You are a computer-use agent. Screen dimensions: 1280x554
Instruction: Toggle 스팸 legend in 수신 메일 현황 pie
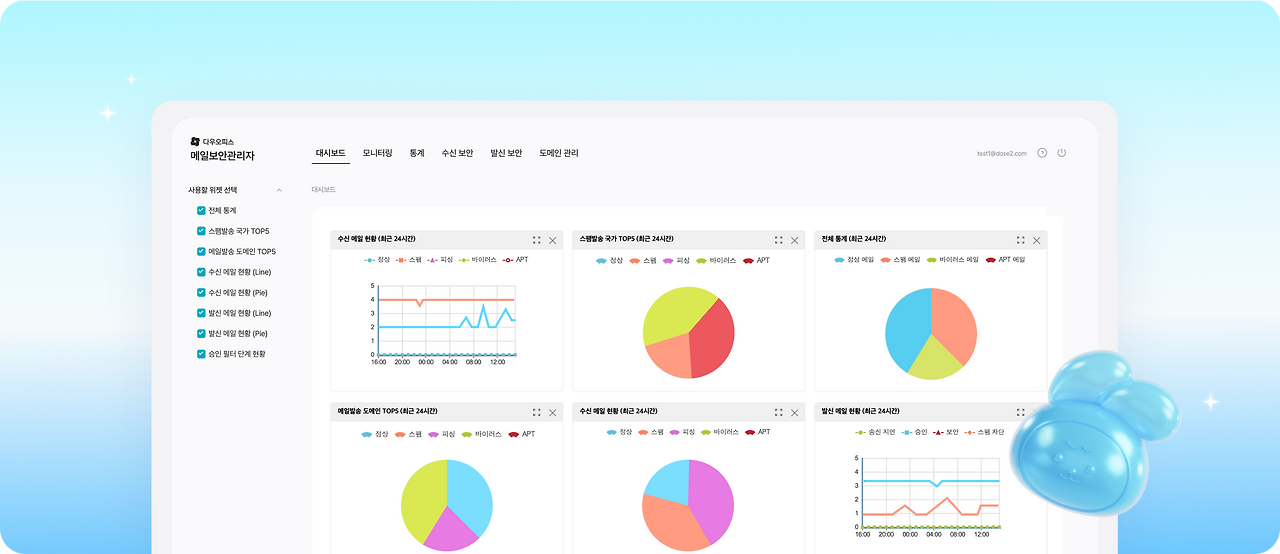[650, 432]
